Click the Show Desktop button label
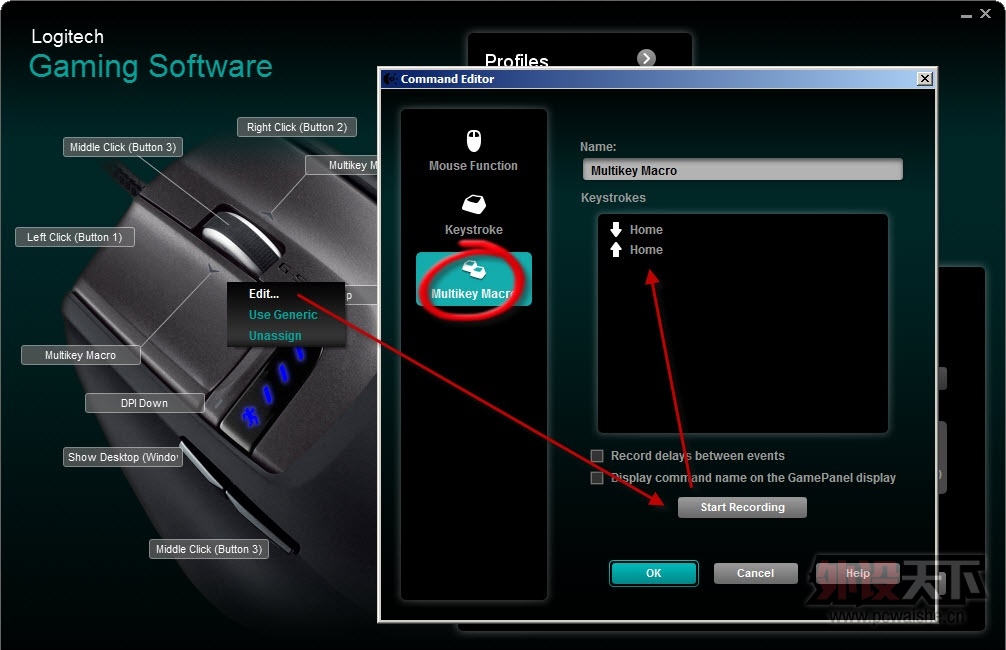Screen dimensions: 1006x650 pyautogui.click(x=123, y=457)
